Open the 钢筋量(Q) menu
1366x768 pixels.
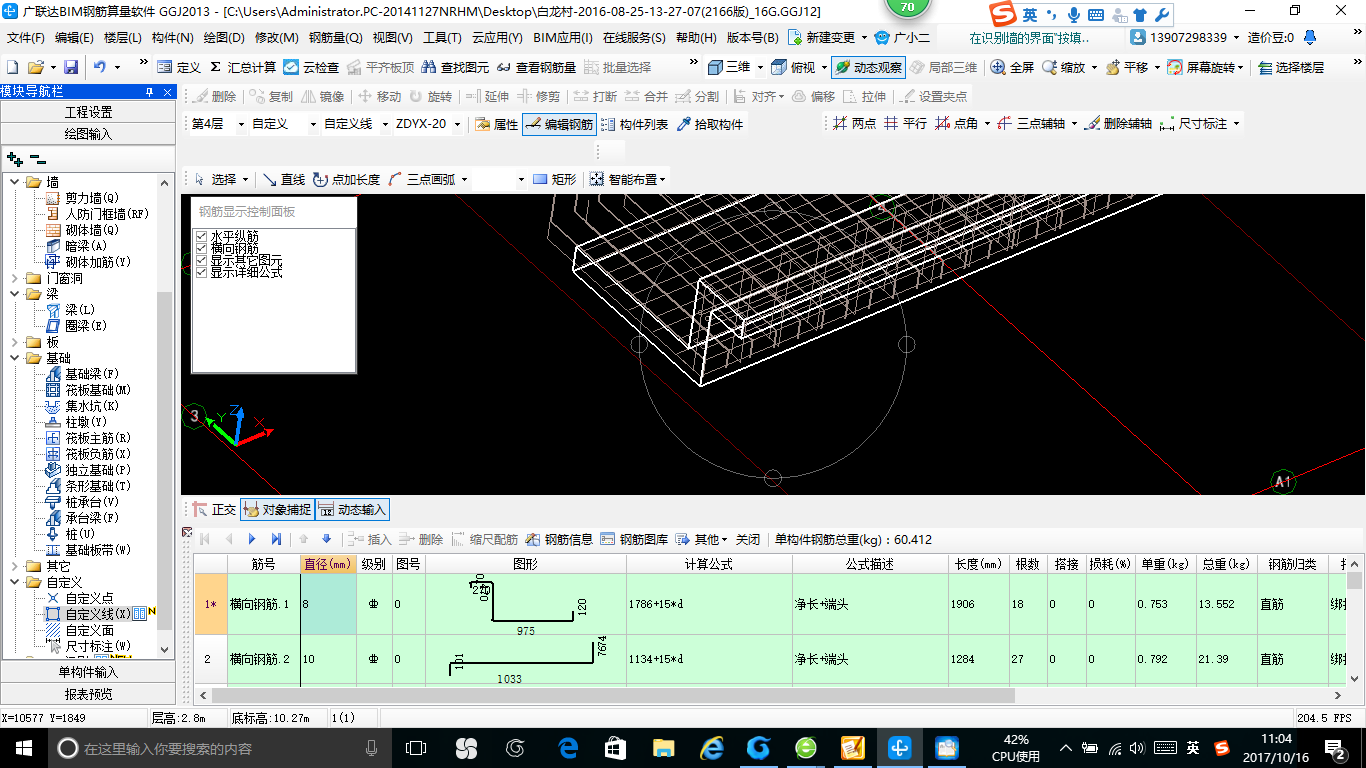pos(336,38)
